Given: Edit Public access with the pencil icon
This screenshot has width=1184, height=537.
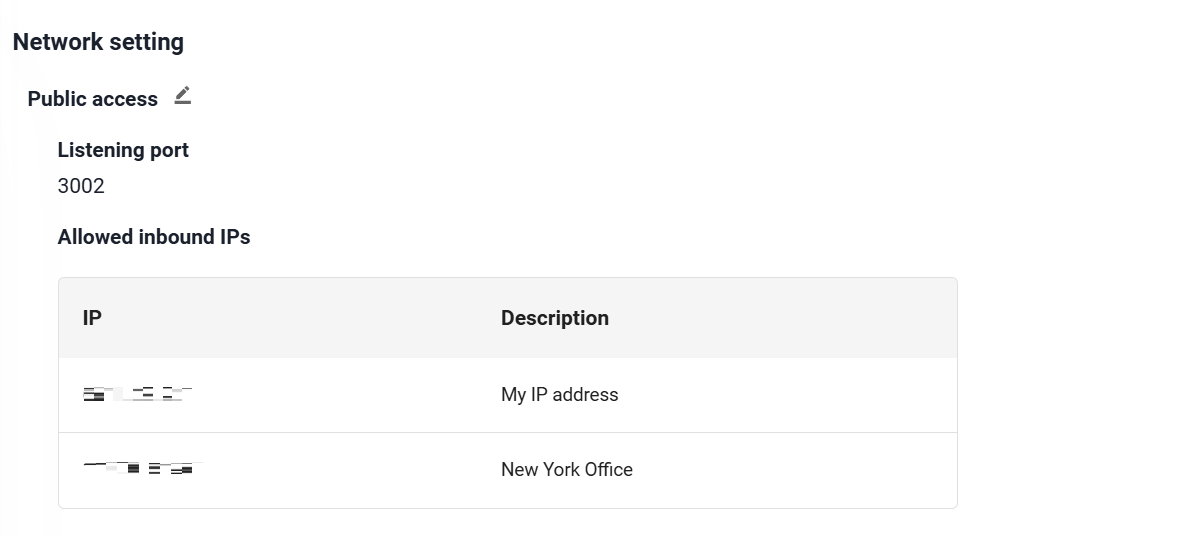Looking at the screenshot, I should pos(183,96).
